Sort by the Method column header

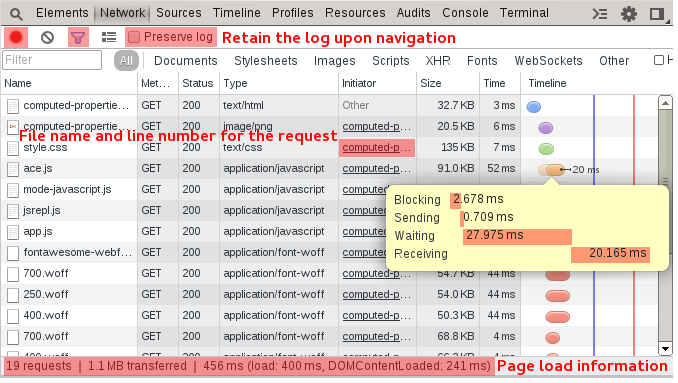[x=158, y=83]
